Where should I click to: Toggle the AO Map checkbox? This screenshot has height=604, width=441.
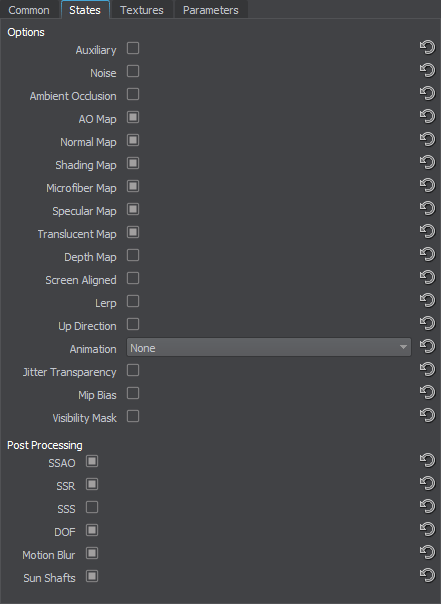133,117
